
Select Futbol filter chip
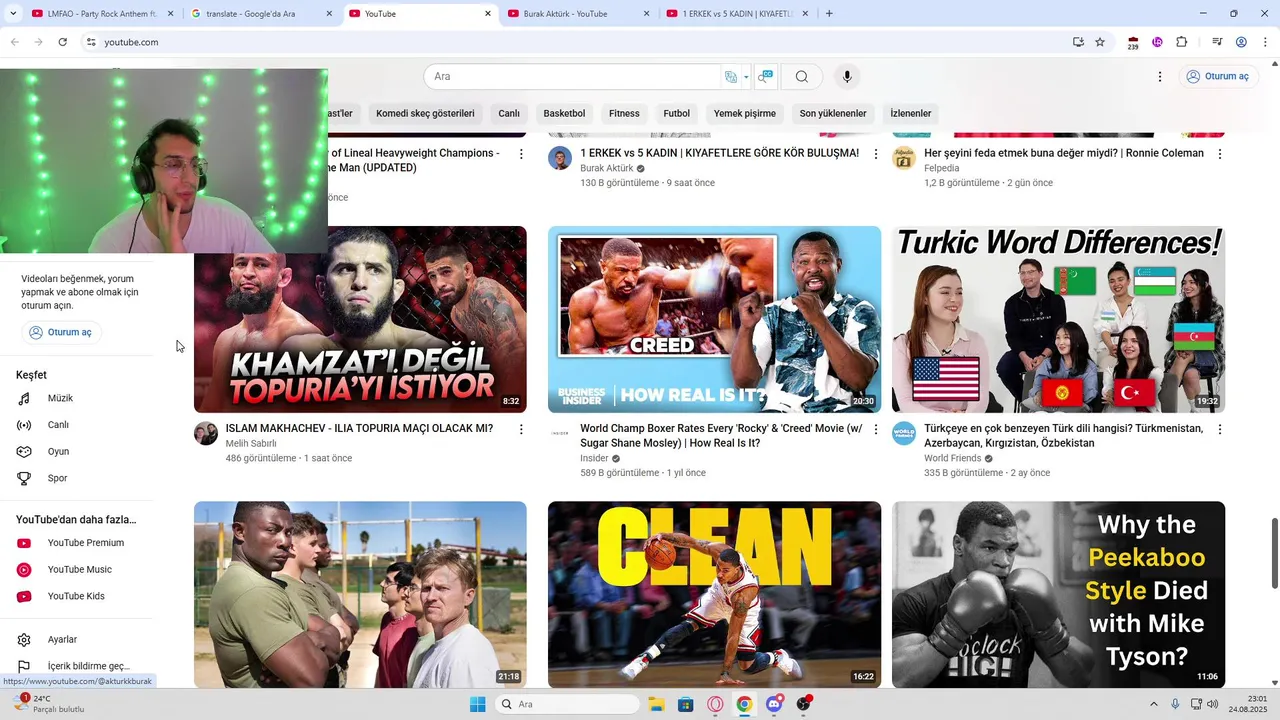pos(677,114)
